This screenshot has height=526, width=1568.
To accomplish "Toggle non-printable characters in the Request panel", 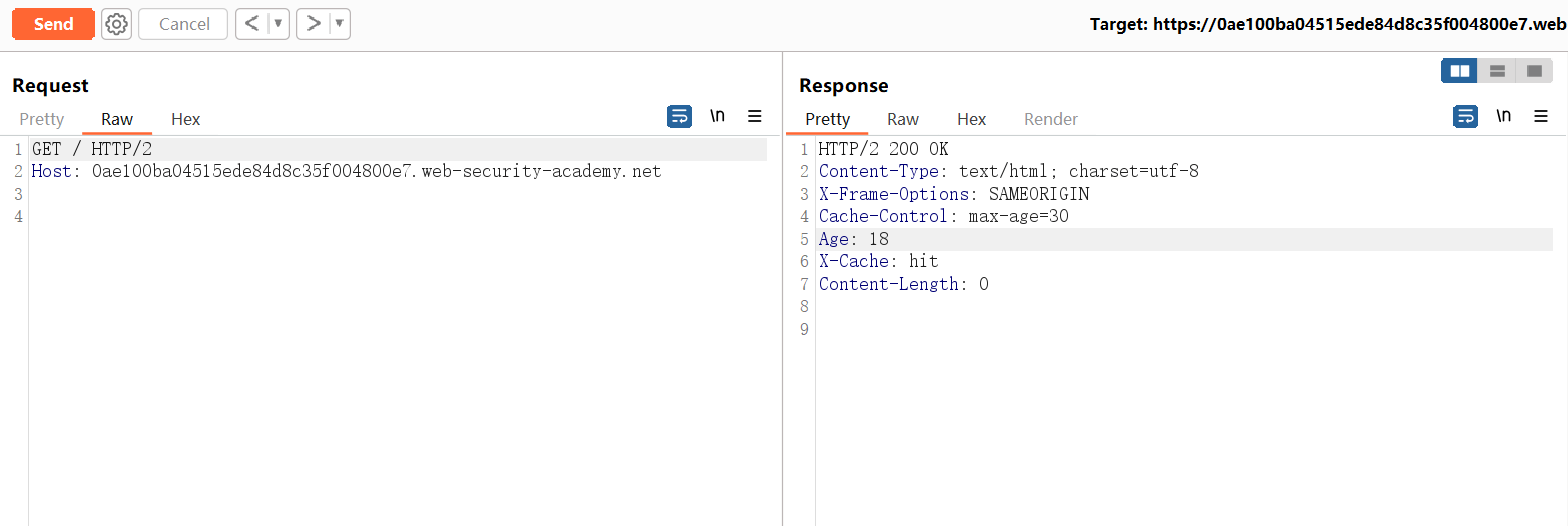I will 717,117.
